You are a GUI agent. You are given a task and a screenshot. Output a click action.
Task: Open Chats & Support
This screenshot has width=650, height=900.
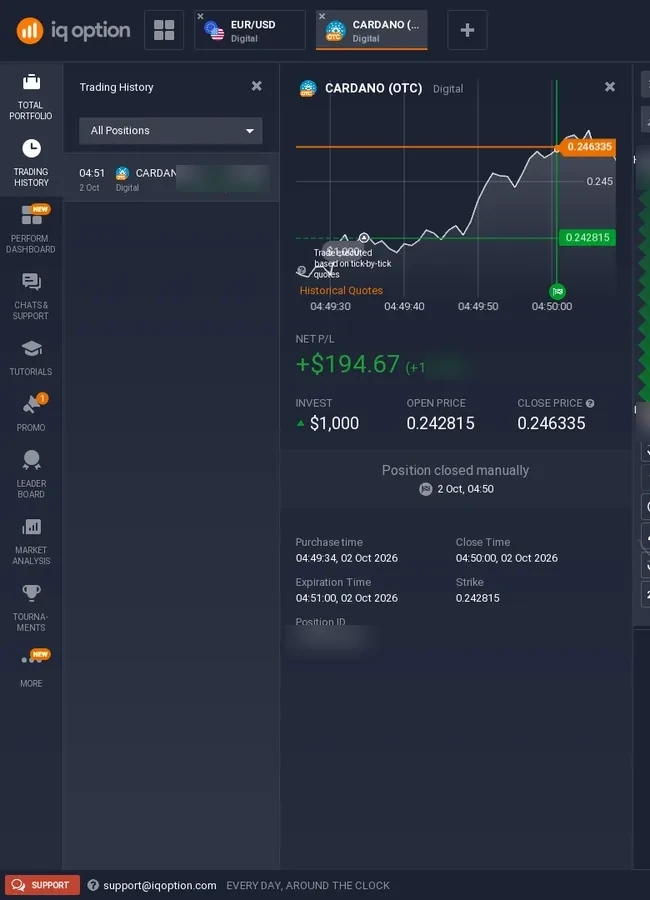click(x=31, y=296)
